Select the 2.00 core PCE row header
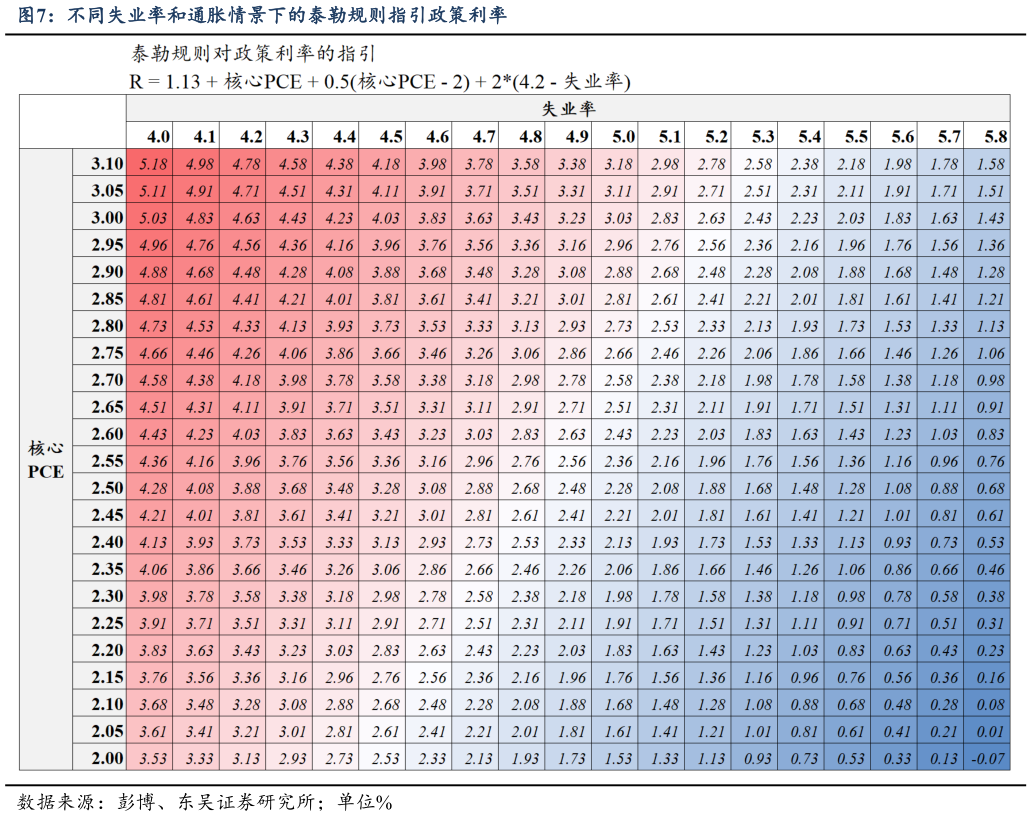This screenshot has height=817, width=1032. 107,758
